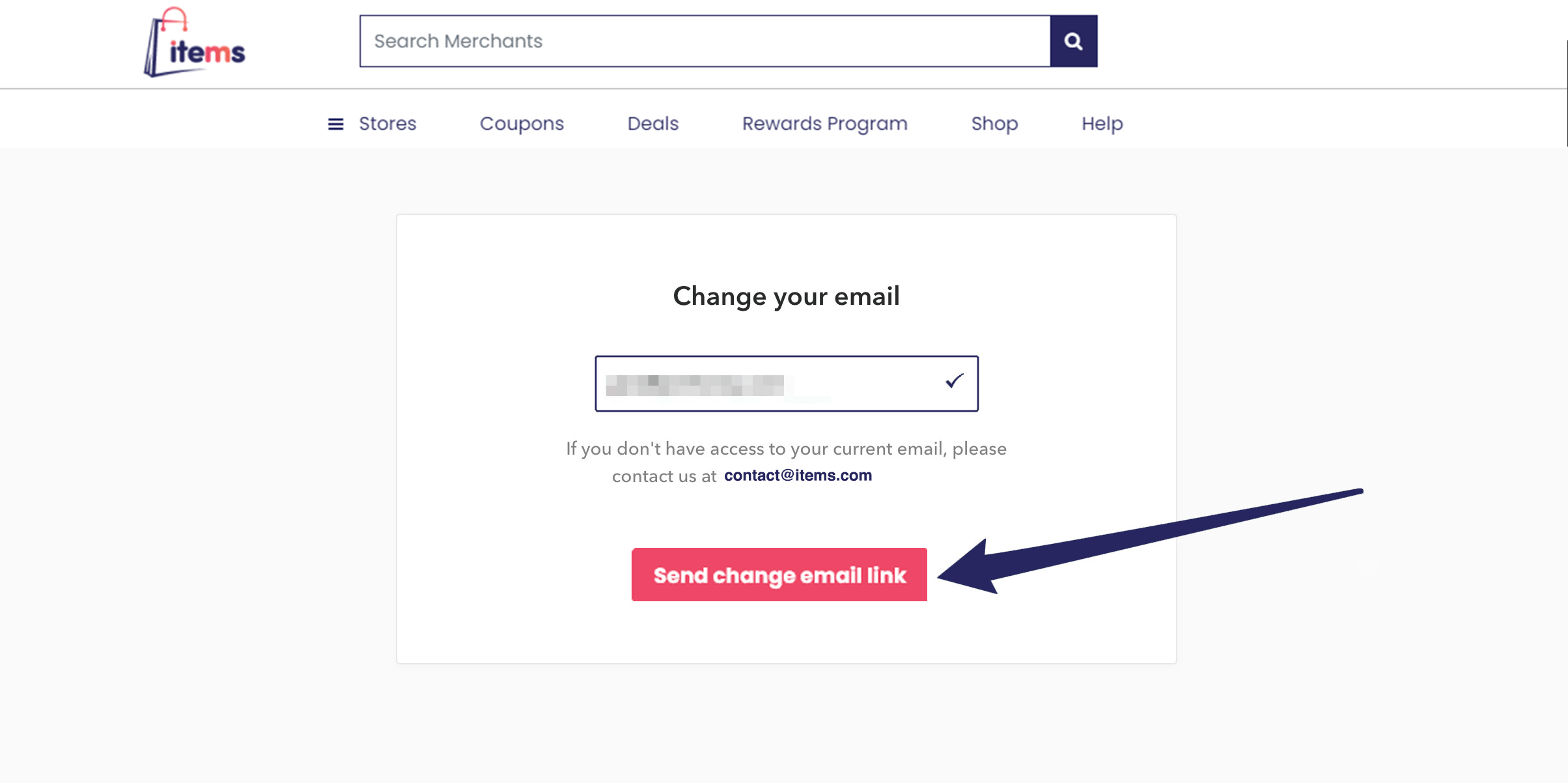Click the red bag handle in the logo
Image resolution: width=1568 pixels, height=783 pixels.
click(x=174, y=18)
